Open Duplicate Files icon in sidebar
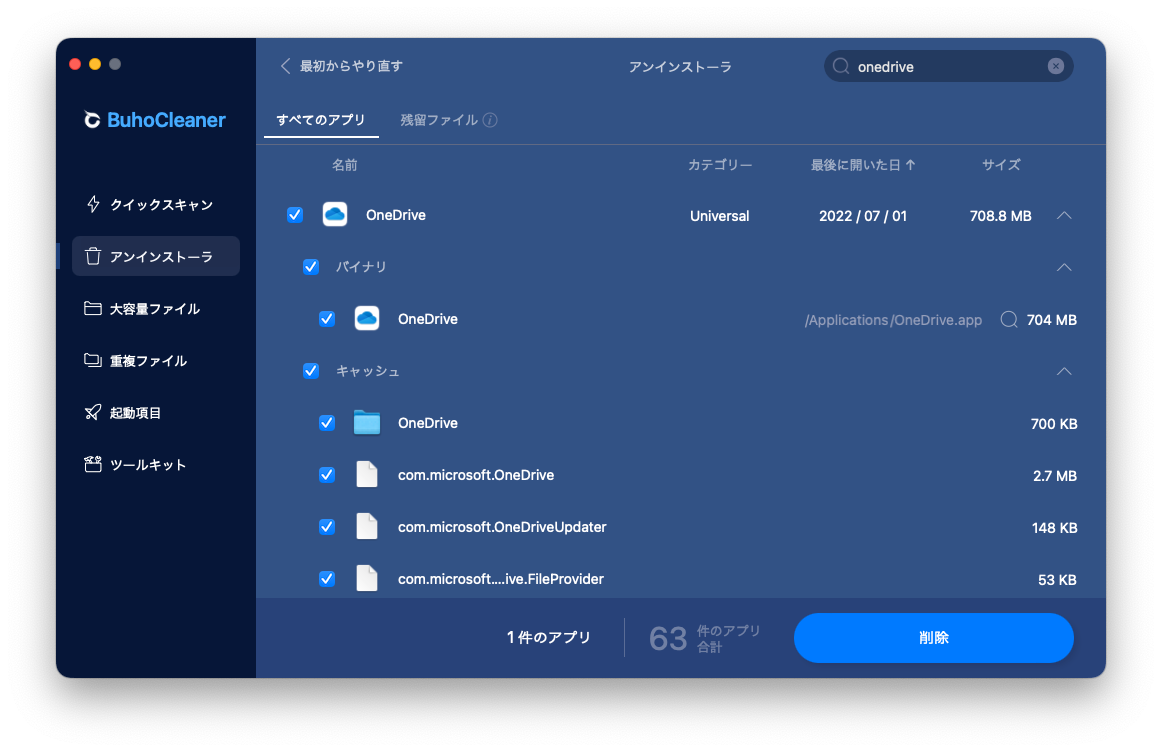The height and width of the screenshot is (752, 1162). coord(93,360)
